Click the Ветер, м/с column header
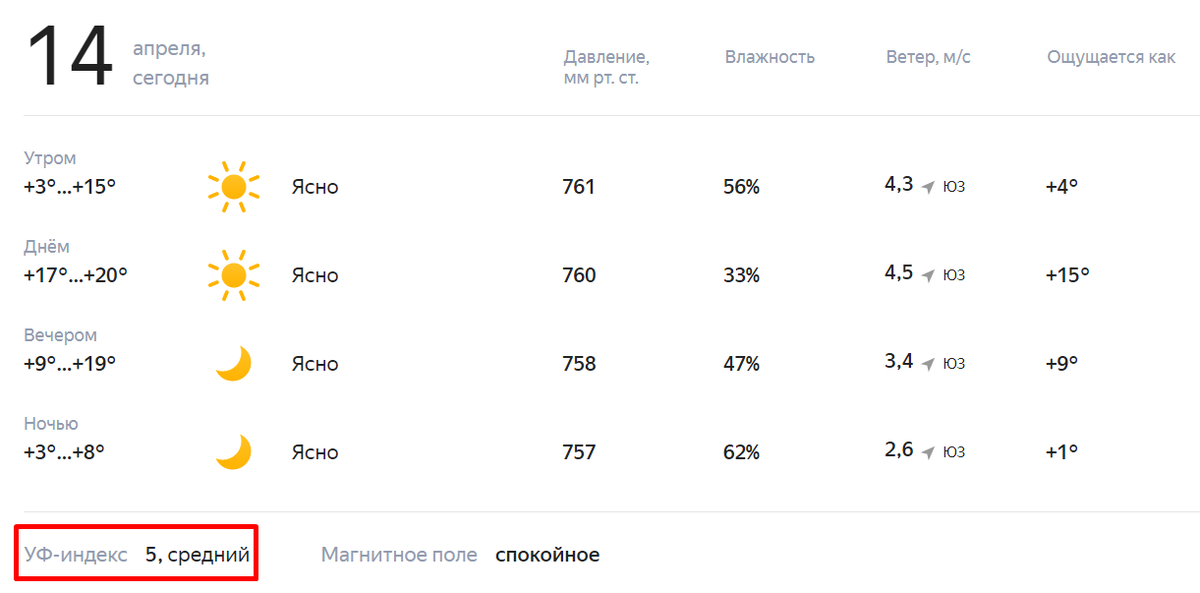The width and height of the screenshot is (1200, 593). (x=928, y=57)
